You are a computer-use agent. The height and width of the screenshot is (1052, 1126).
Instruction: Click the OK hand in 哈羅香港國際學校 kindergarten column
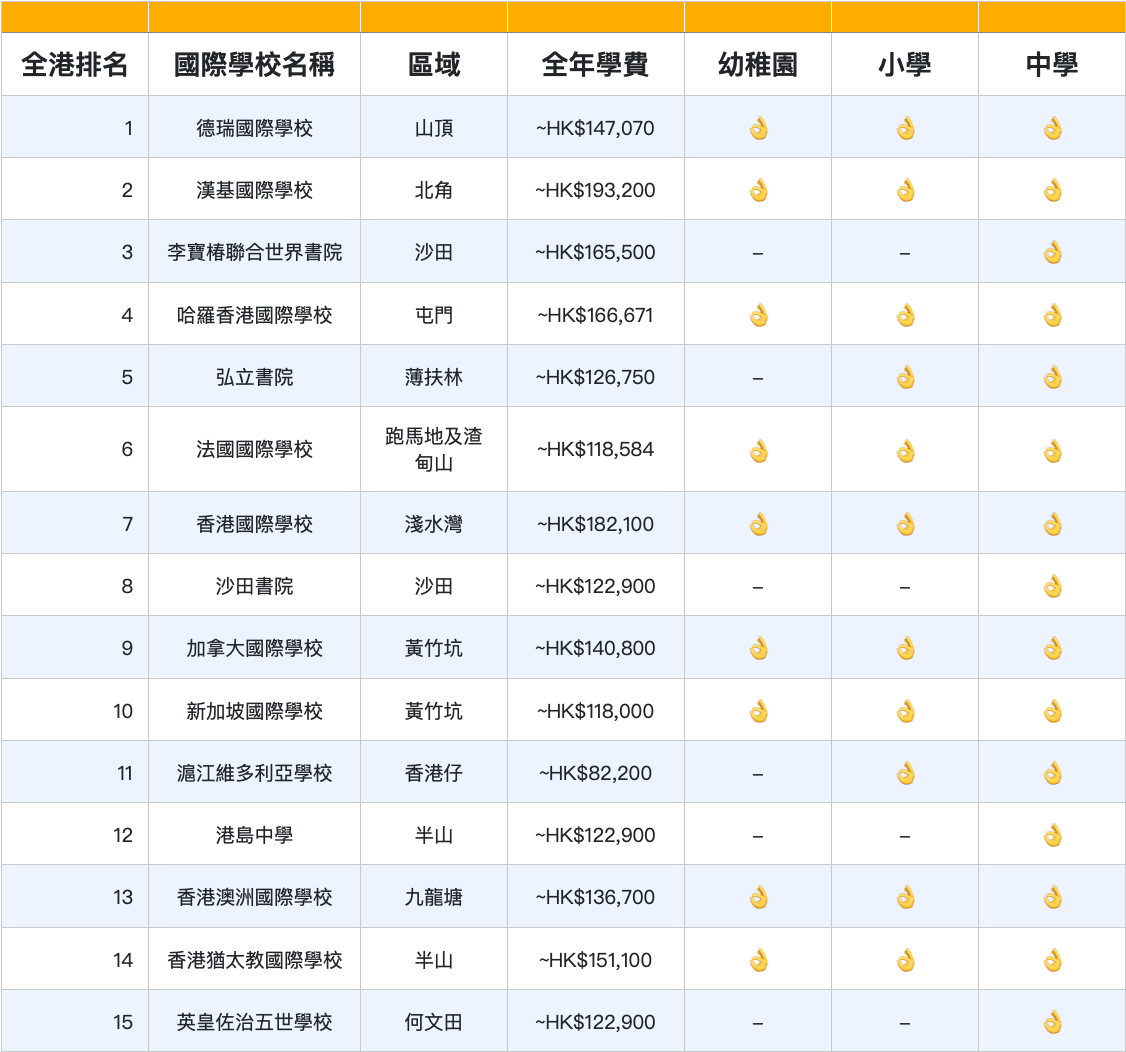(x=758, y=315)
